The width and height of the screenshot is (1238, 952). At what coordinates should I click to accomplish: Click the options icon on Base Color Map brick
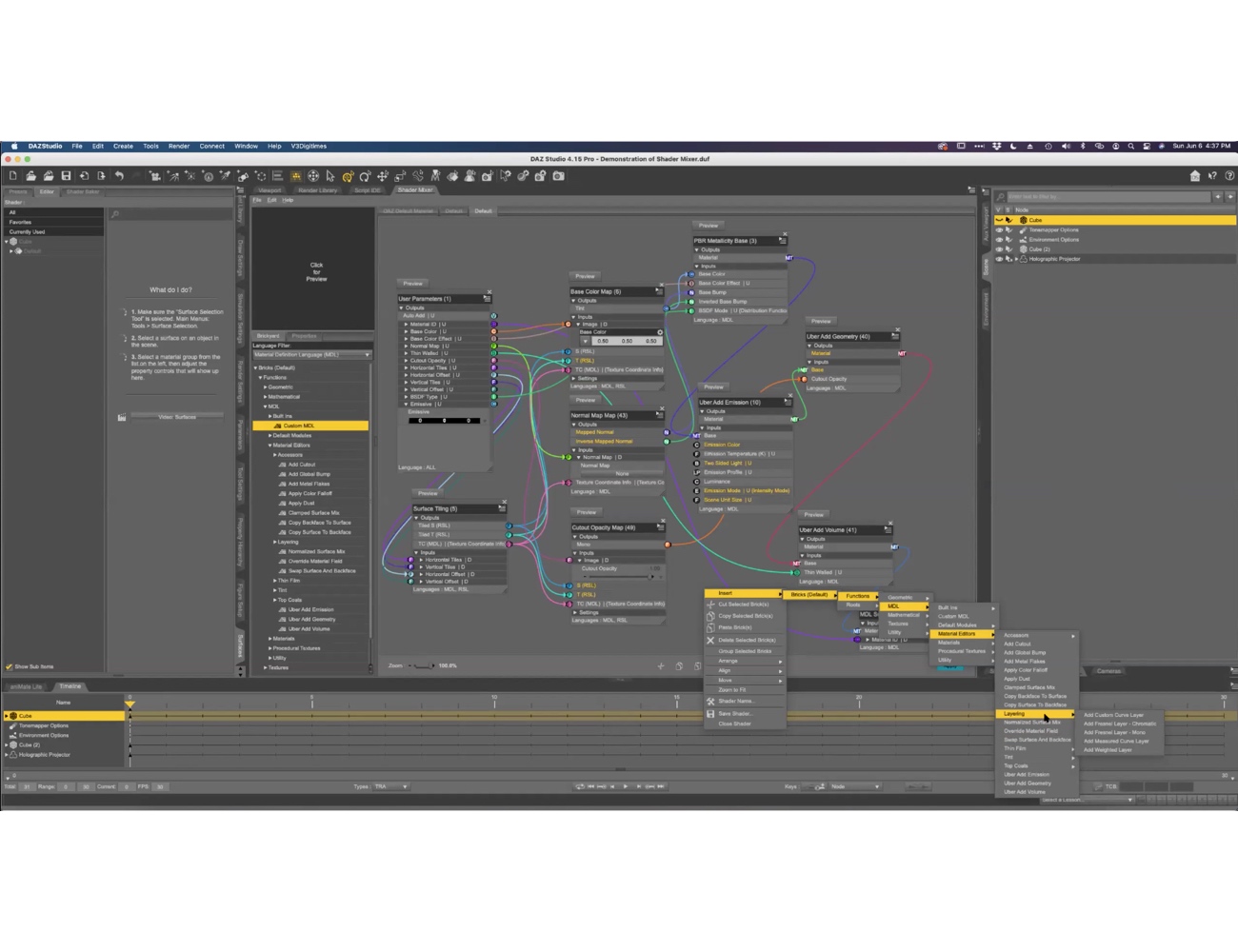click(658, 291)
